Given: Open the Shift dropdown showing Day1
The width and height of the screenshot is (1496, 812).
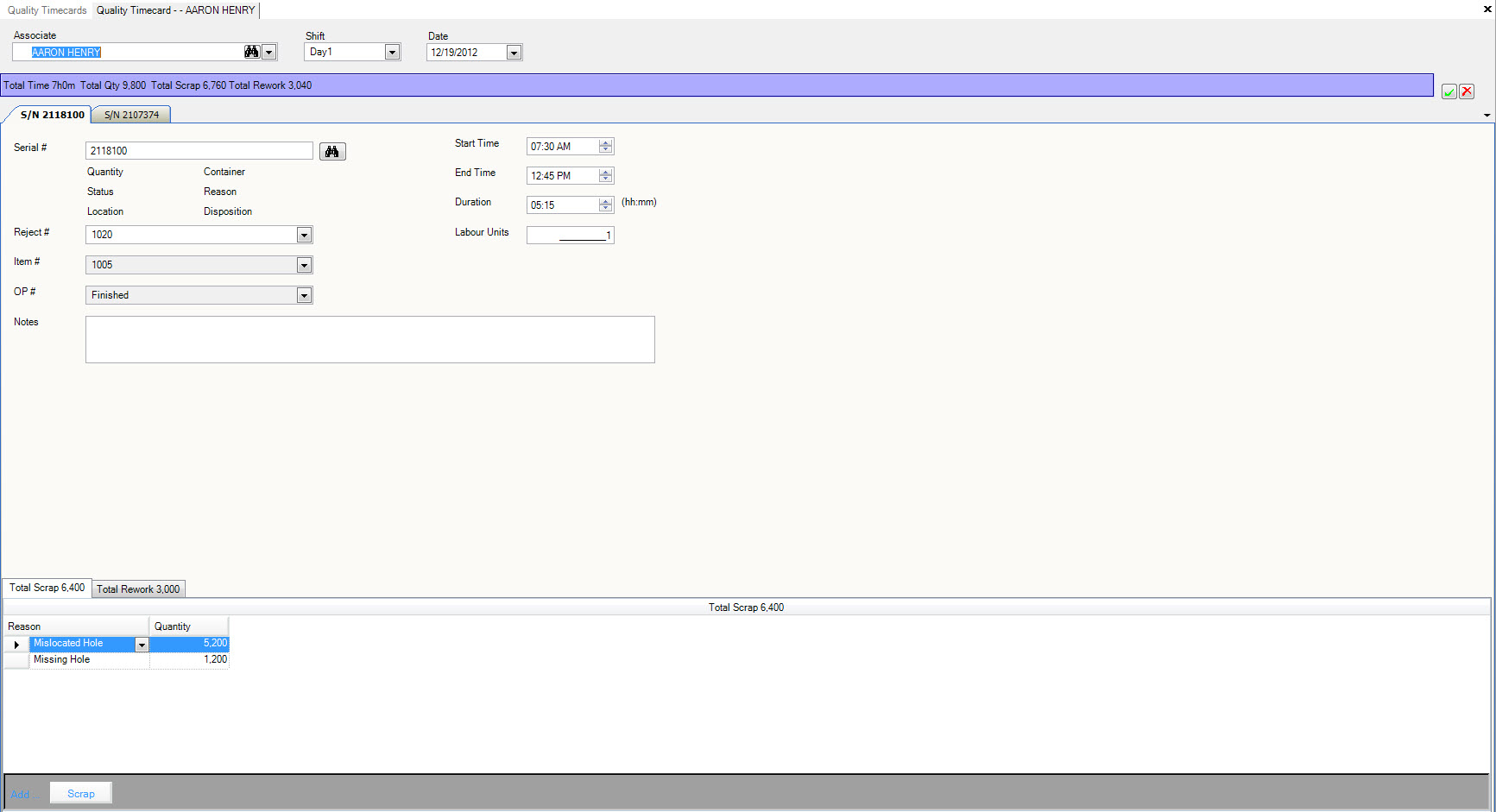Looking at the screenshot, I should tap(392, 53).
